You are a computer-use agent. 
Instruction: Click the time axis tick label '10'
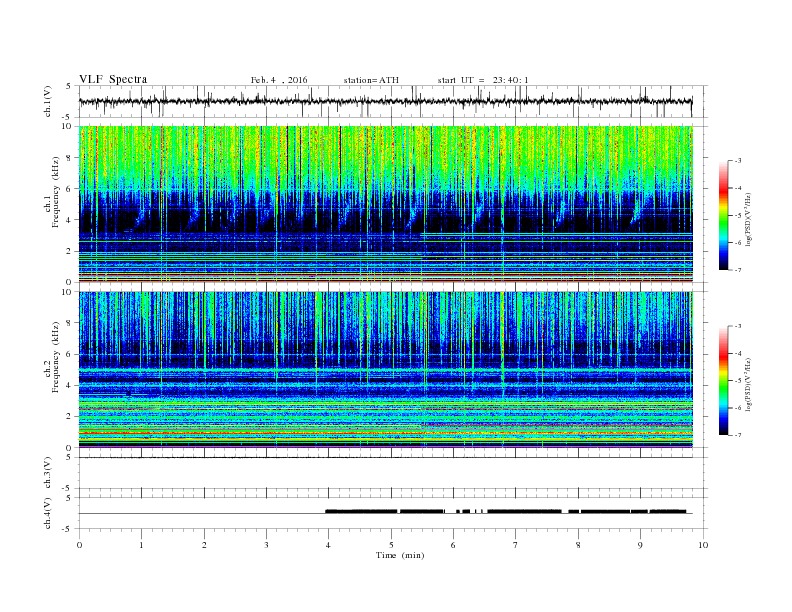(703, 545)
